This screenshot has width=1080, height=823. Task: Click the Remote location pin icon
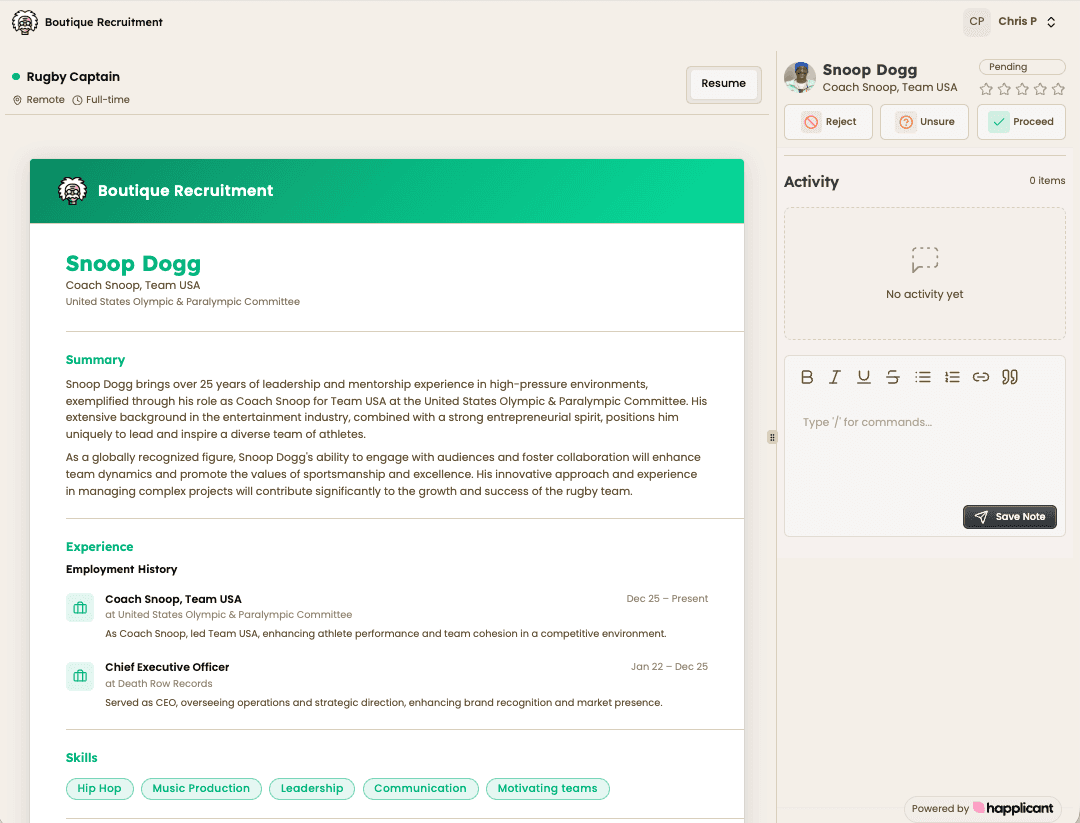point(17,100)
